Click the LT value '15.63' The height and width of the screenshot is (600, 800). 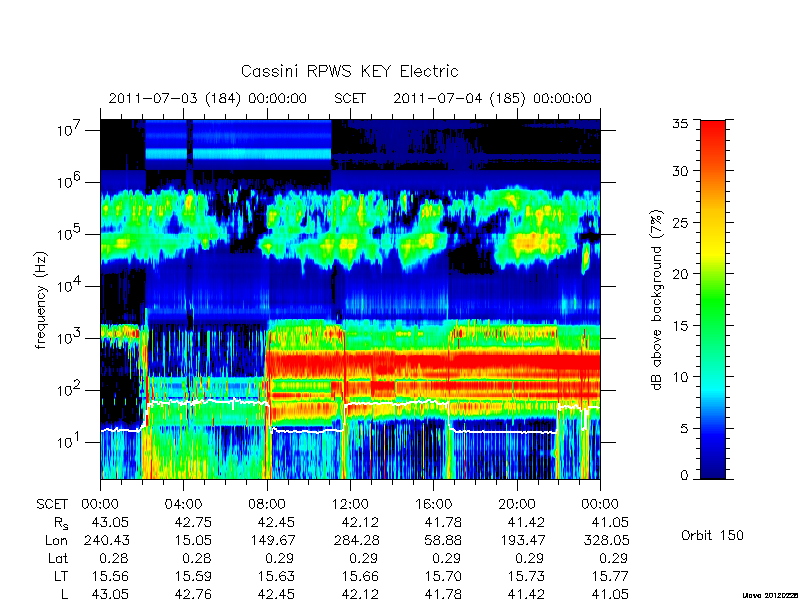277,577
